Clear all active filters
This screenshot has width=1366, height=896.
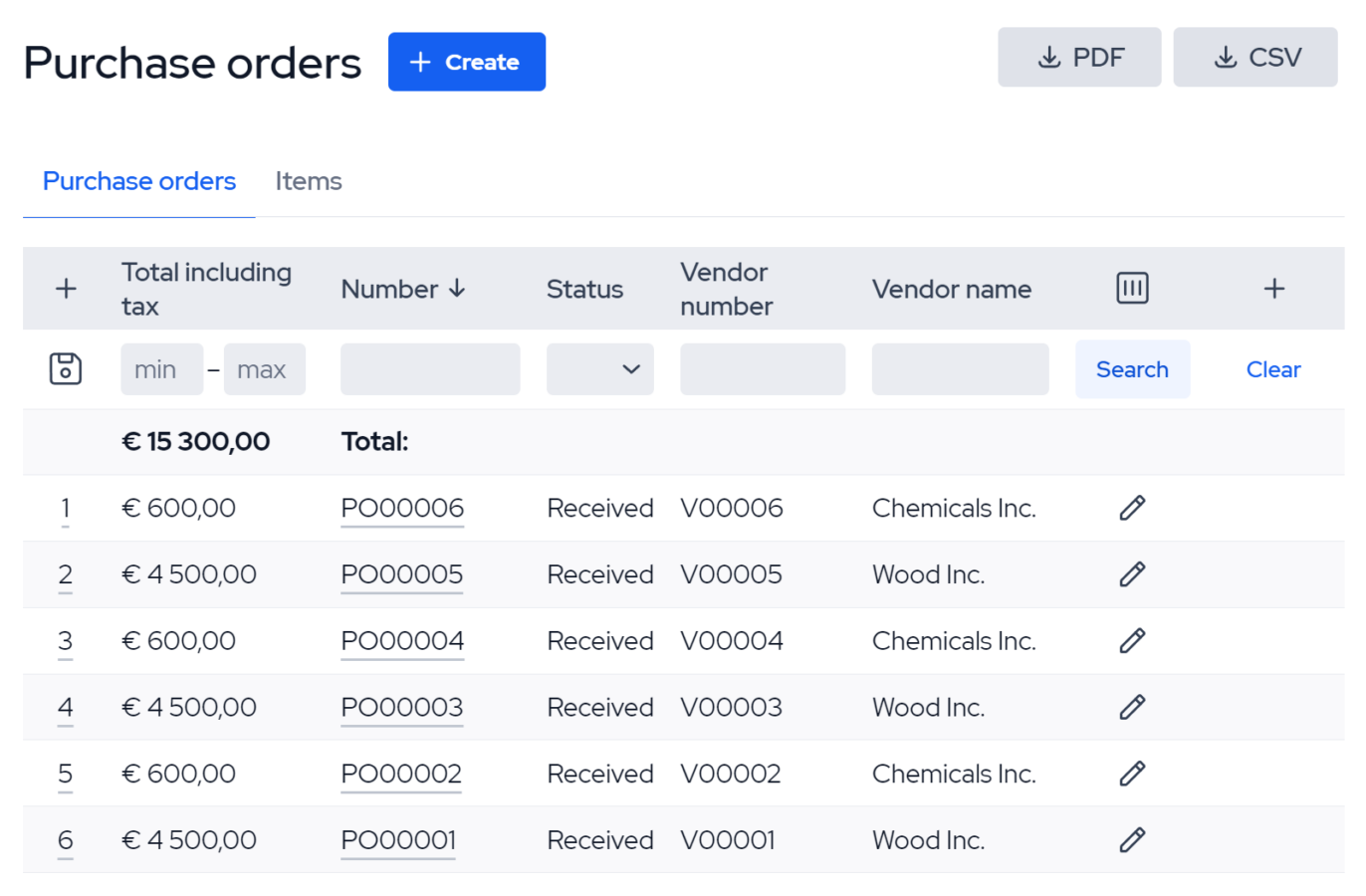(1273, 368)
